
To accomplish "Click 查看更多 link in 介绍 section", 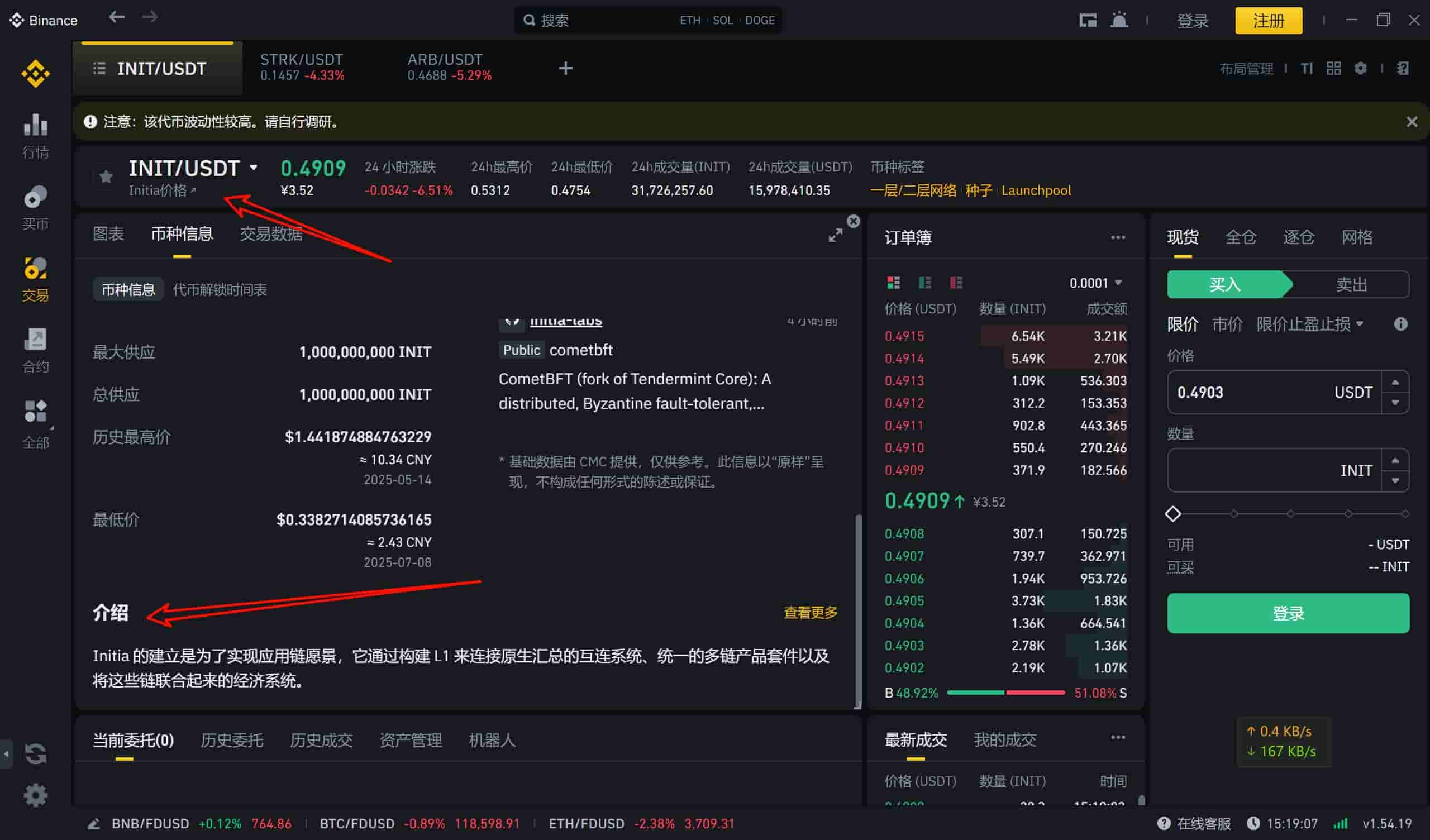I will click(x=810, y=612).
